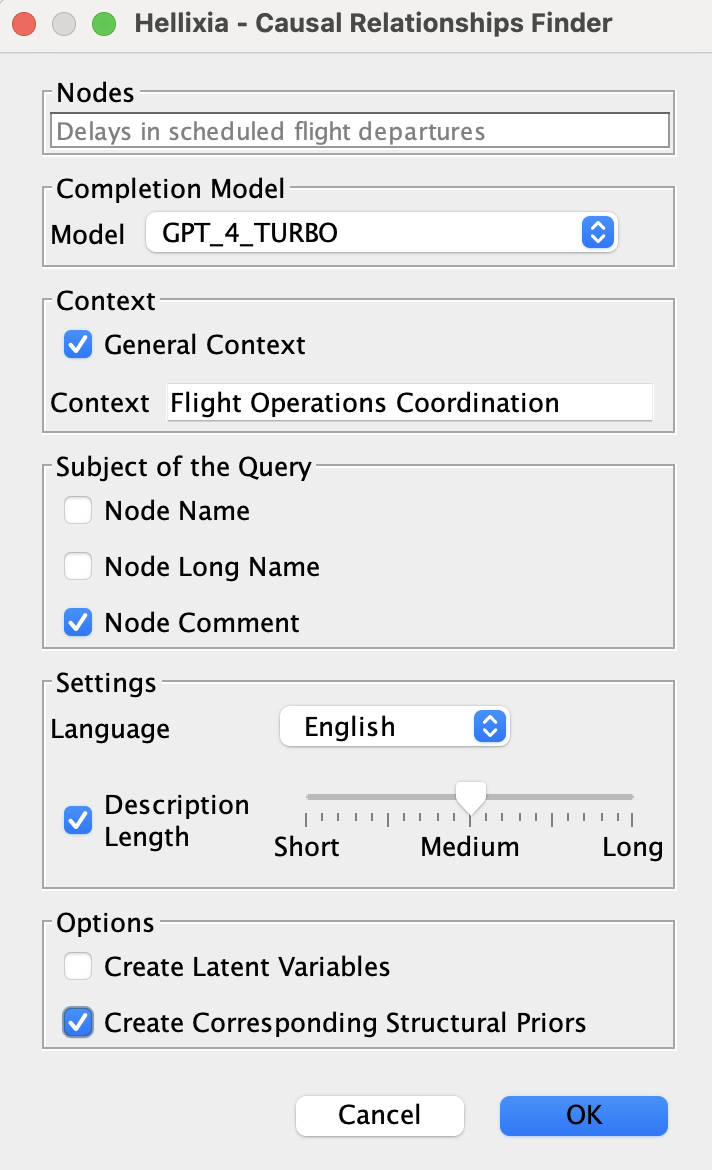Confirm with the OK button
The image size is (712, 1170).
583,1115
